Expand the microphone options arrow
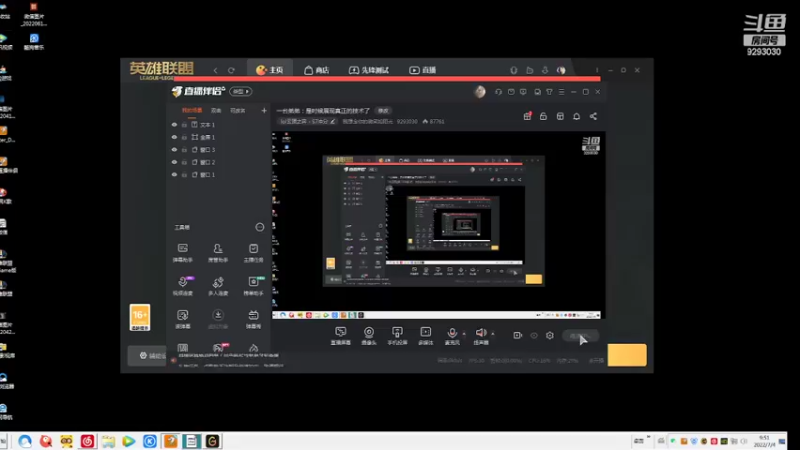Screen dimensions: 800x450 pyautogui.click(x=464, y=334)
